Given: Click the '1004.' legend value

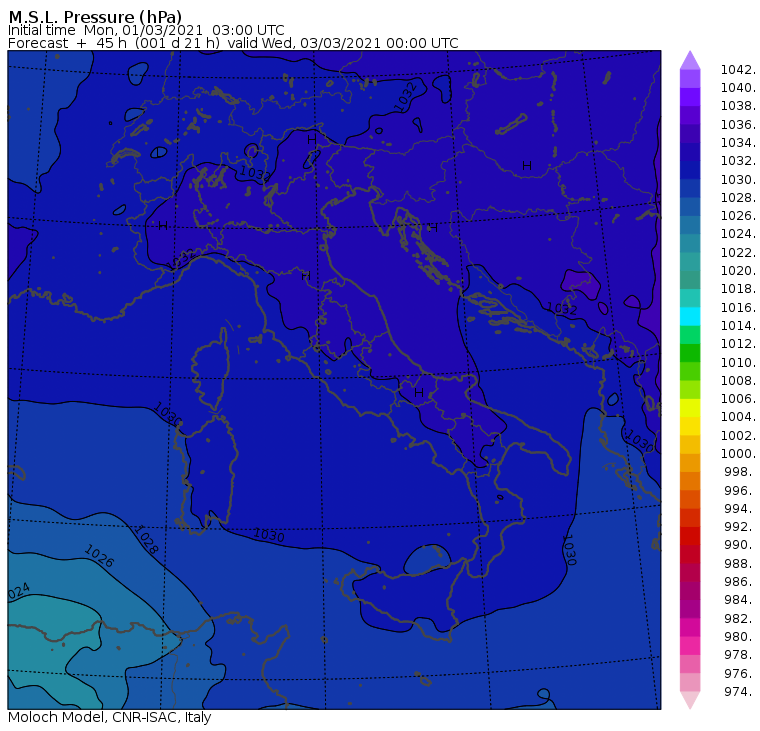Looking at the screenshot, I should 738,416.
